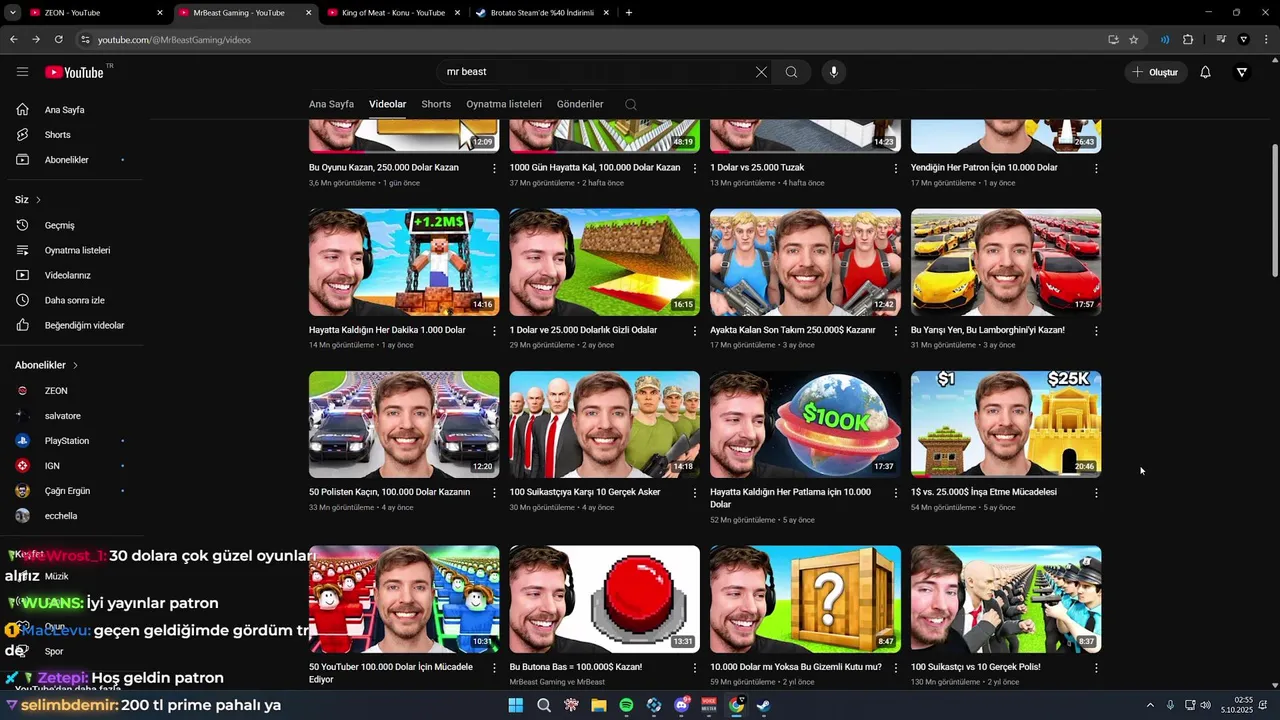Image resolution: width=1280 pixels, height=720 pixels.
Task: Expand the 'Siz' section chevron
Action: [38, 200]
